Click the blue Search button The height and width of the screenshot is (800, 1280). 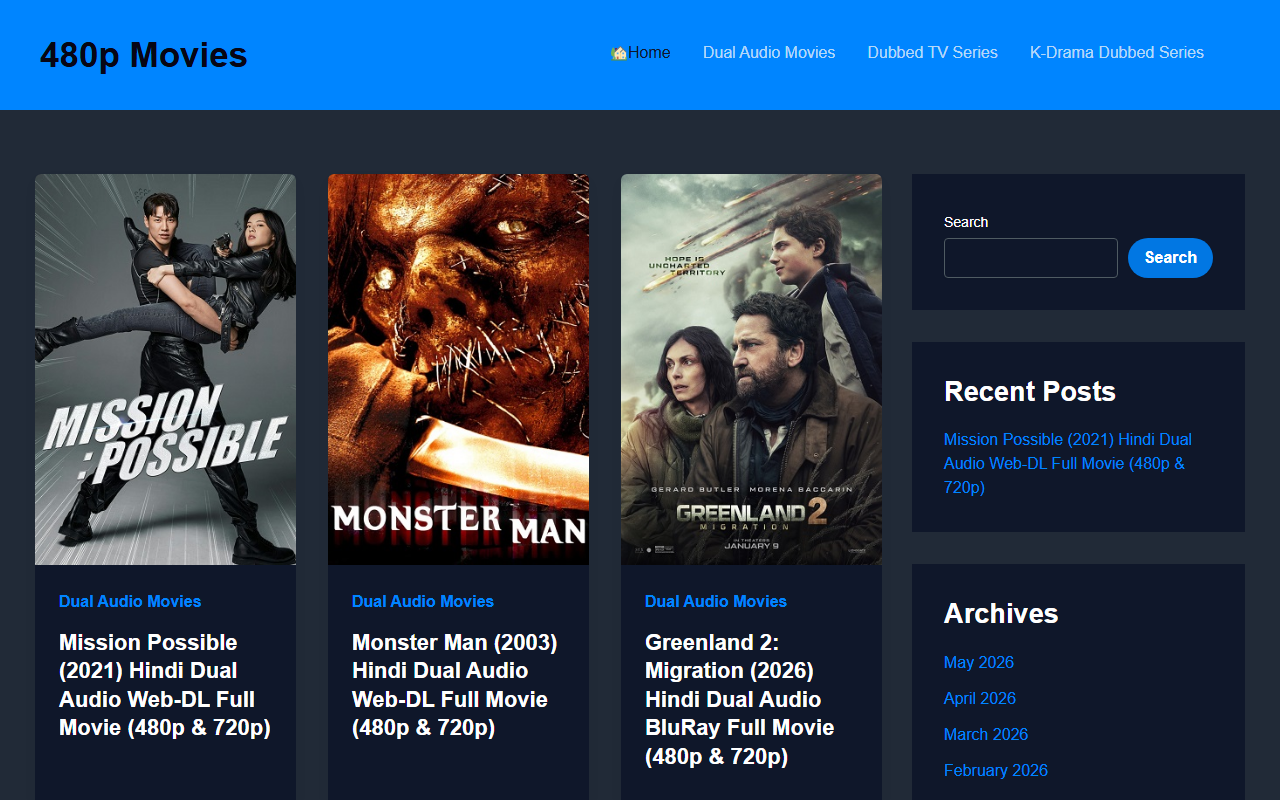tap(1170, 258)
